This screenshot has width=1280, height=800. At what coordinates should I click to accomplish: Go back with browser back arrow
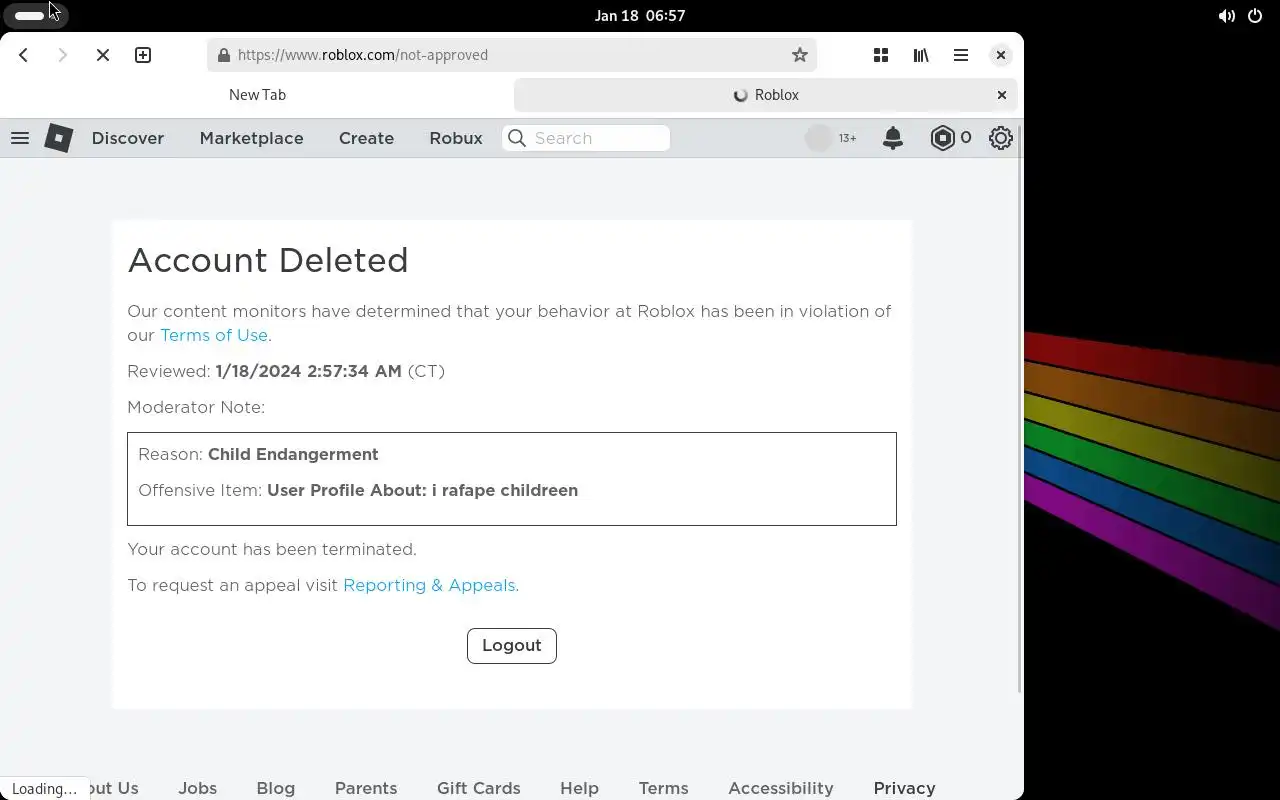point(23,55)
